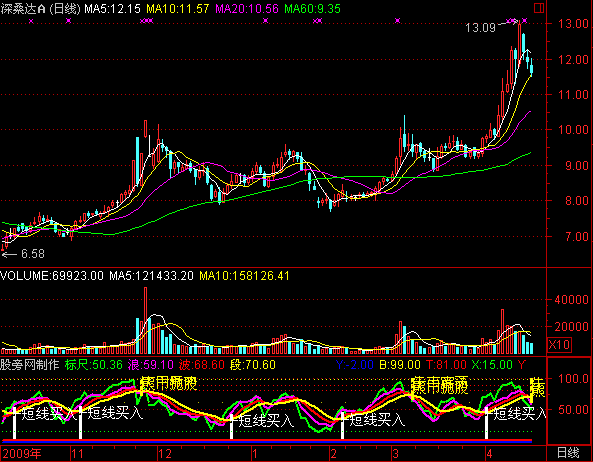
Task: Click the 13.00 price scale label
Action: coord(573,23)
